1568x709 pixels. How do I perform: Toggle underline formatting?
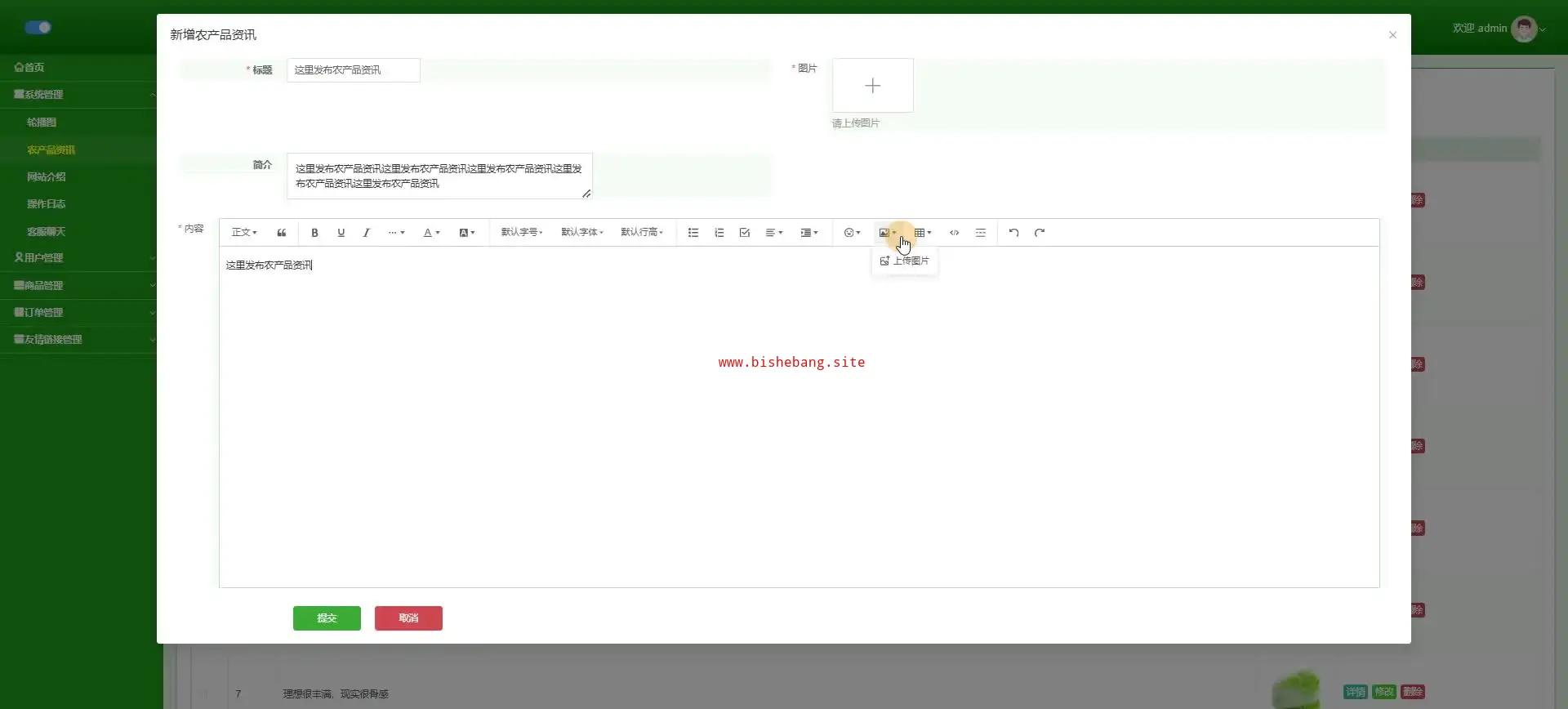click(341, 233)
